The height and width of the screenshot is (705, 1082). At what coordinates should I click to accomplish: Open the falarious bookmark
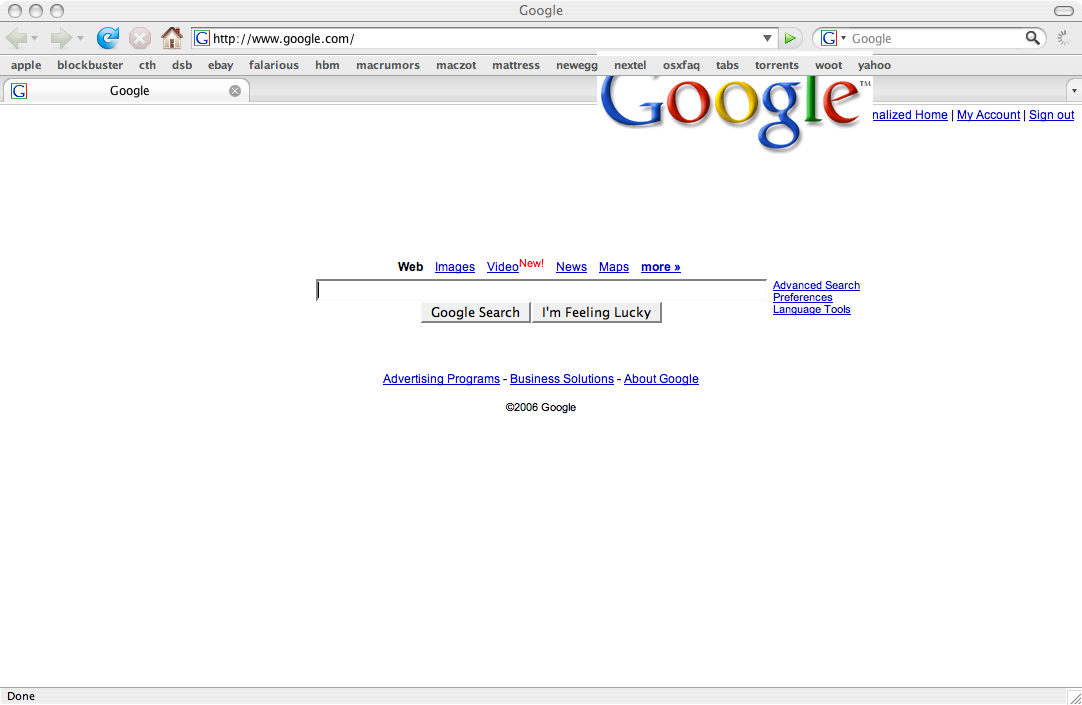click(x=274, y=65)
